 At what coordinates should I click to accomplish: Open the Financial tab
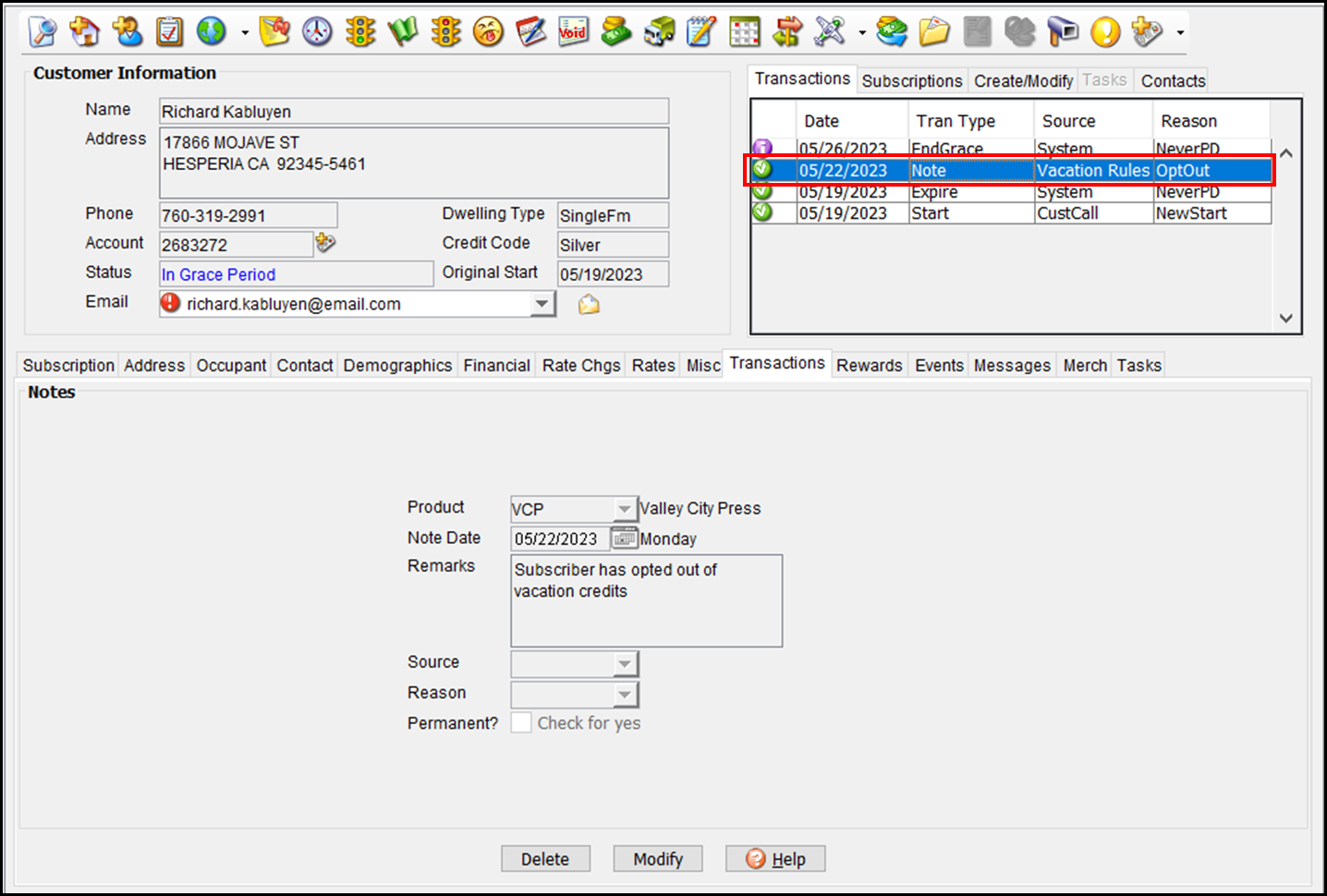pyautogui.click(x=496, y=366)
